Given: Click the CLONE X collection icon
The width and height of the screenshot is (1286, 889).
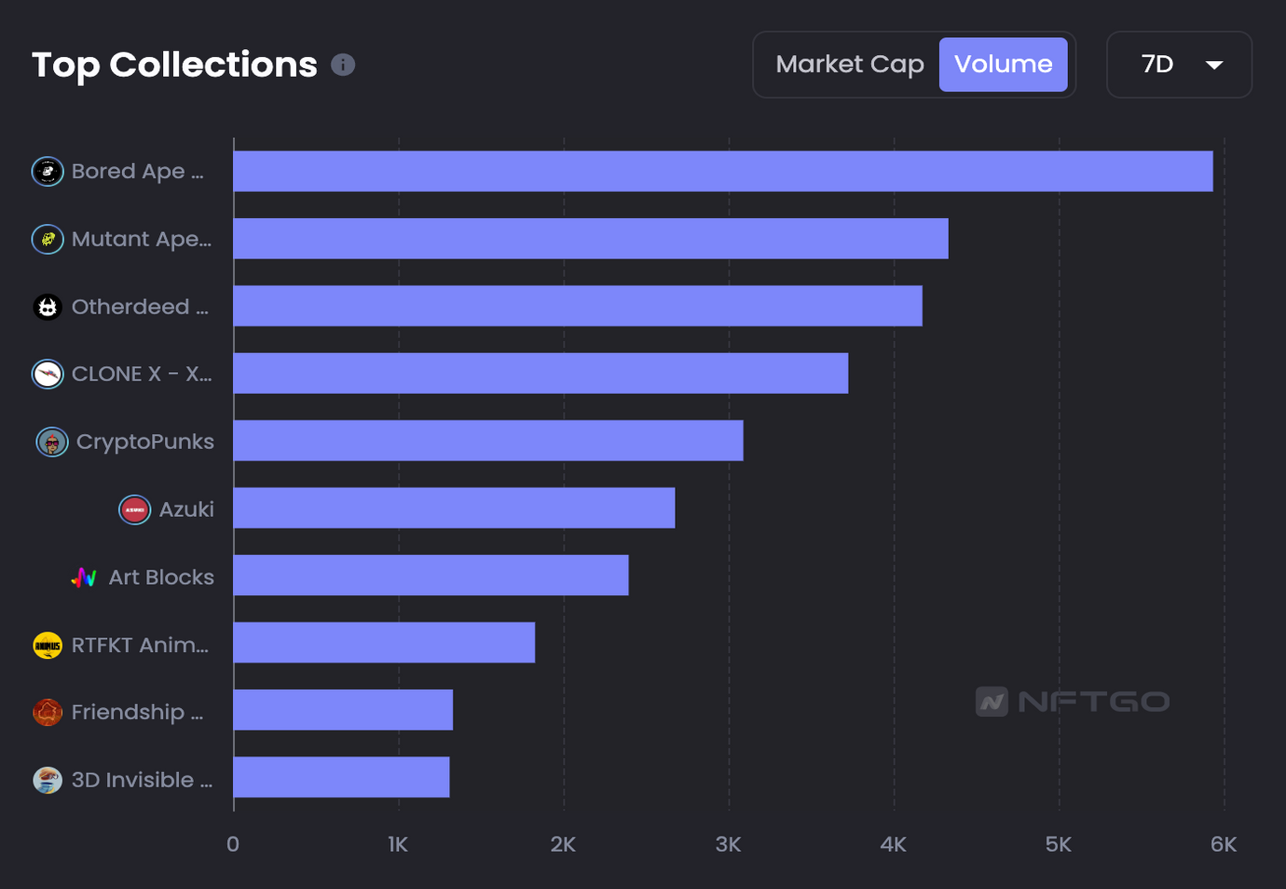Looking at the screenshot, I should click(47, 374).
